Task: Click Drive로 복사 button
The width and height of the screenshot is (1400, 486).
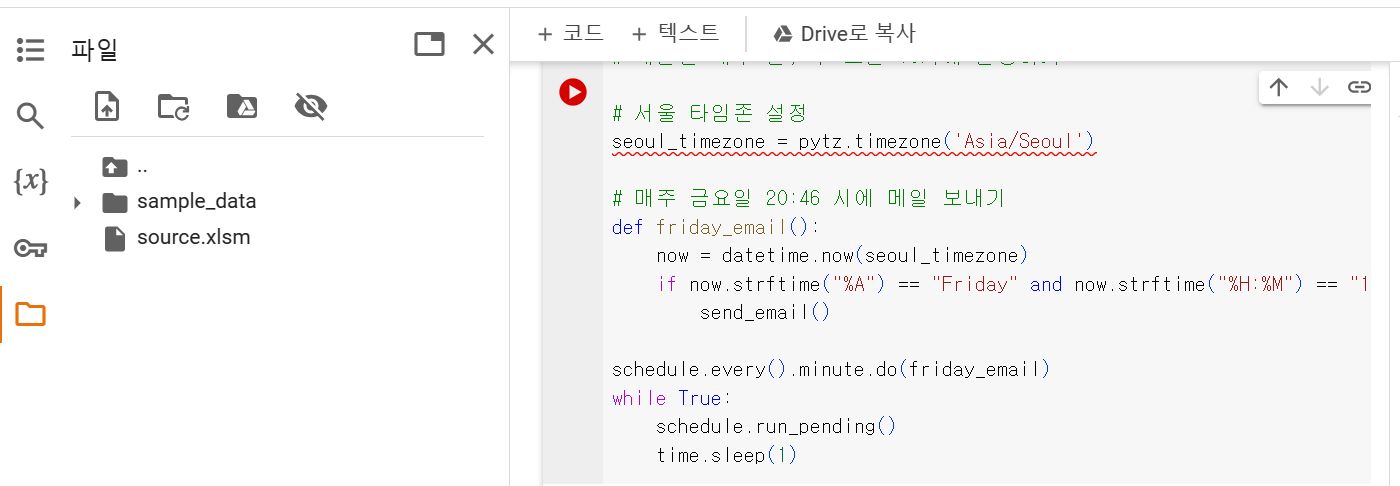Action: (844, 33)
